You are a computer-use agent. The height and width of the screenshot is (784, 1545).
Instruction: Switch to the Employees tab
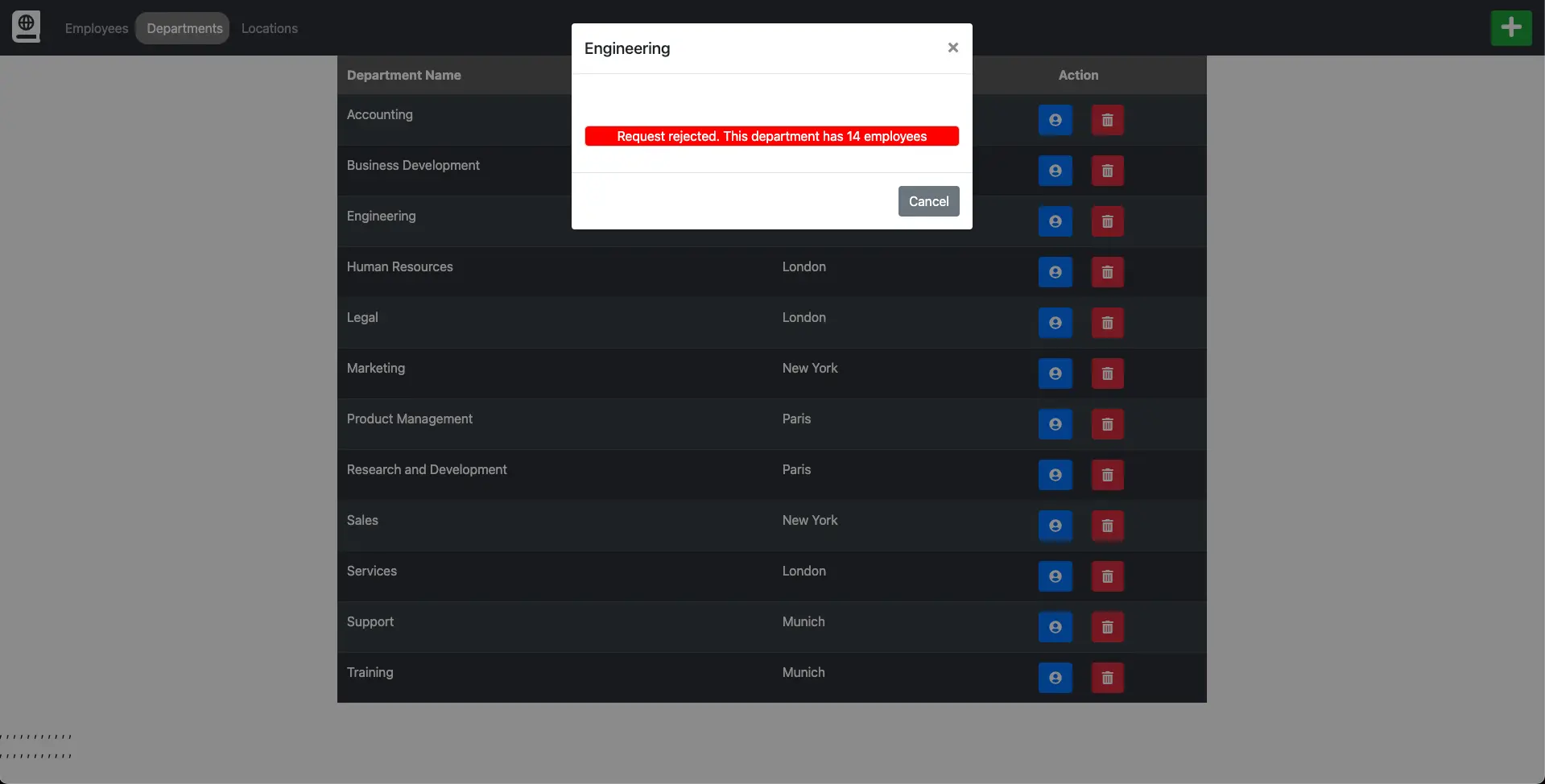pos(97,28)
